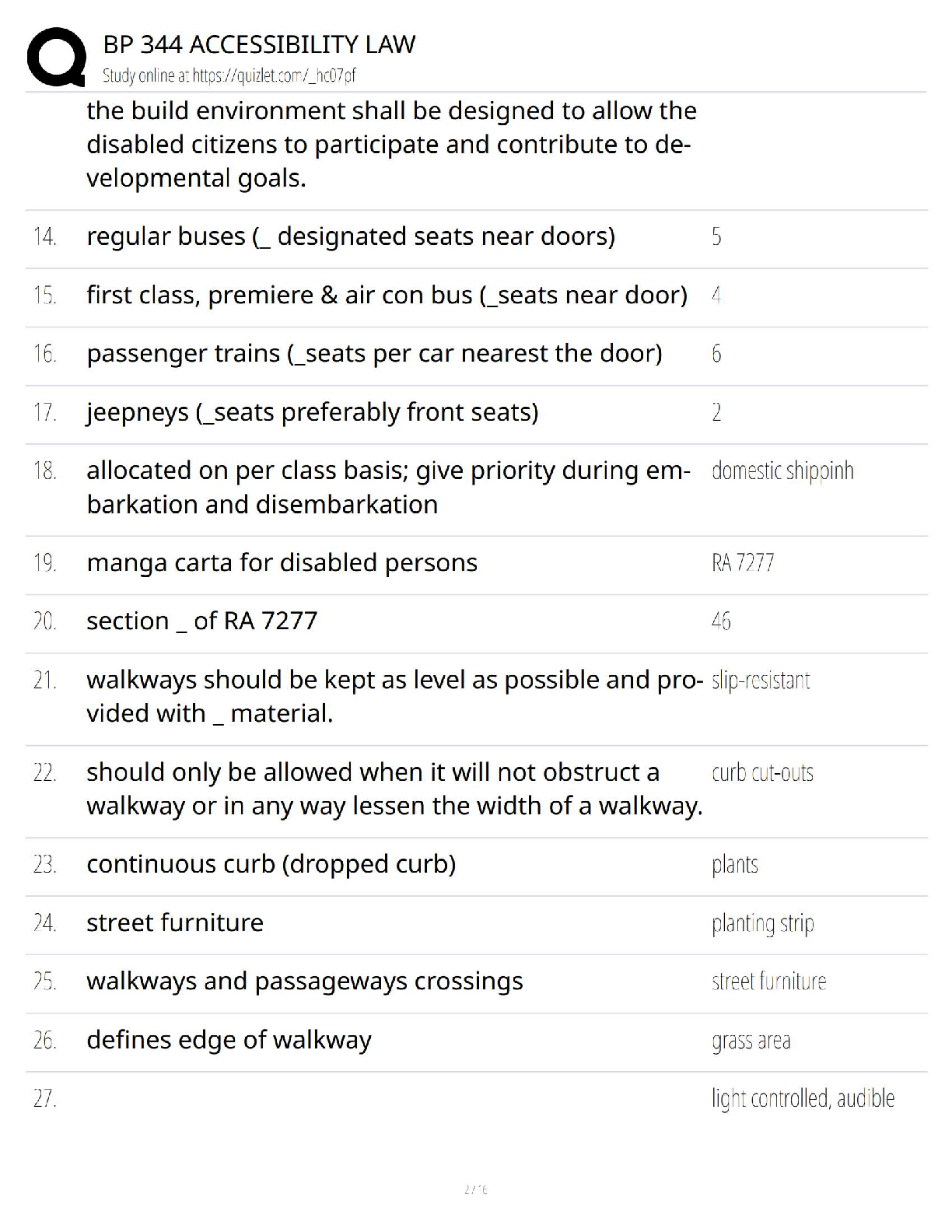
Task: Click 'manga carta for disabled persons' term
Action: (x=282, y=563)
